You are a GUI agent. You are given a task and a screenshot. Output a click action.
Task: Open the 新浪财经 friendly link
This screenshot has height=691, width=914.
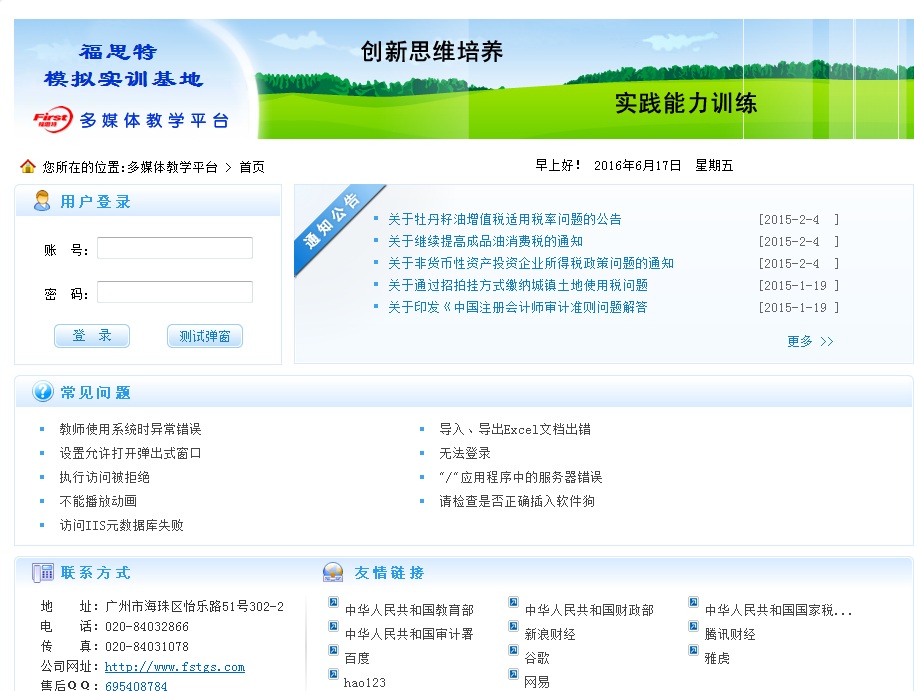click(x=550, y=634)
